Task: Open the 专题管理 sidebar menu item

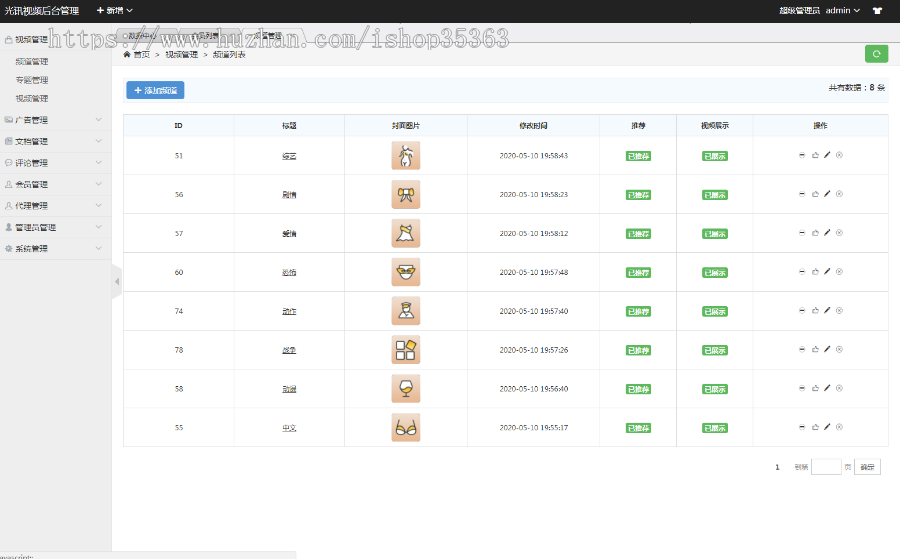Action: pos(32,80)
